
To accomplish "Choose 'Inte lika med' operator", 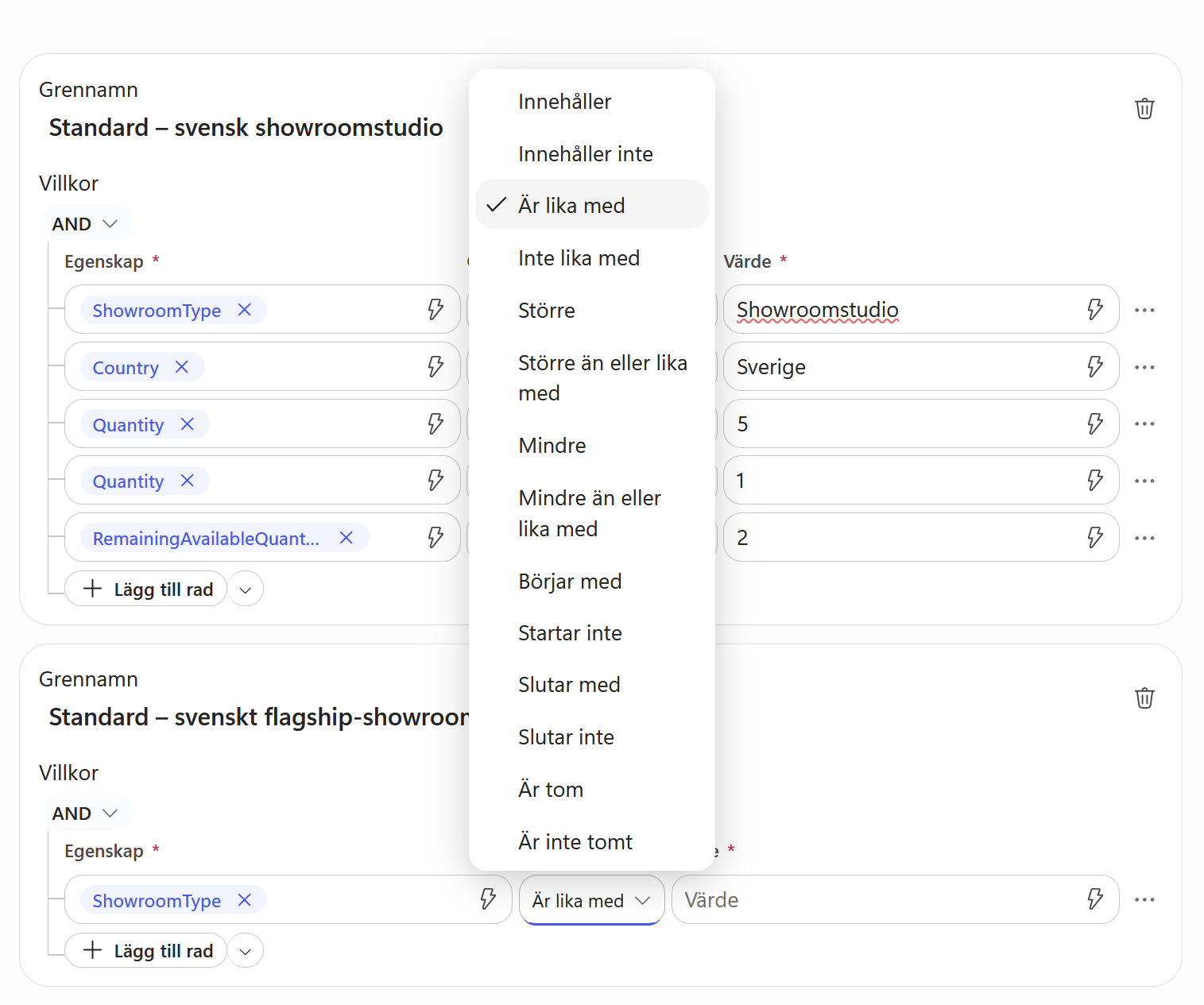I will pos(592,258).
